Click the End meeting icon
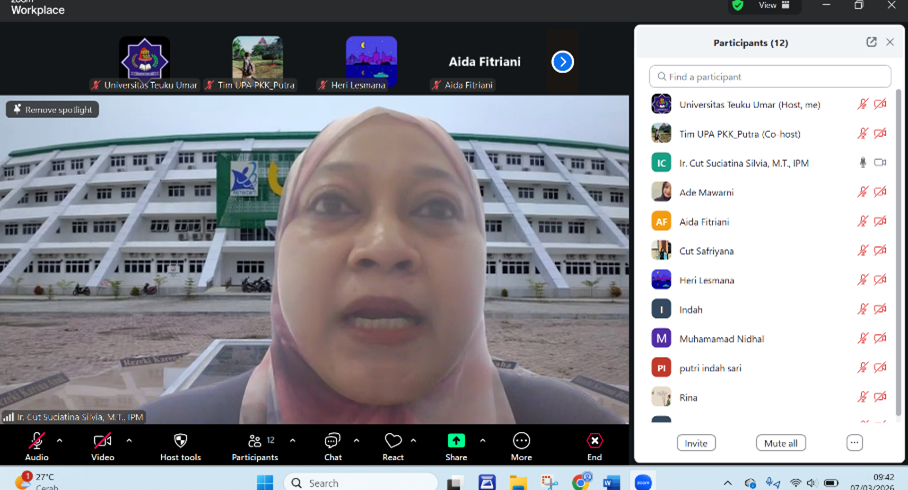 (x=595, y=441)
